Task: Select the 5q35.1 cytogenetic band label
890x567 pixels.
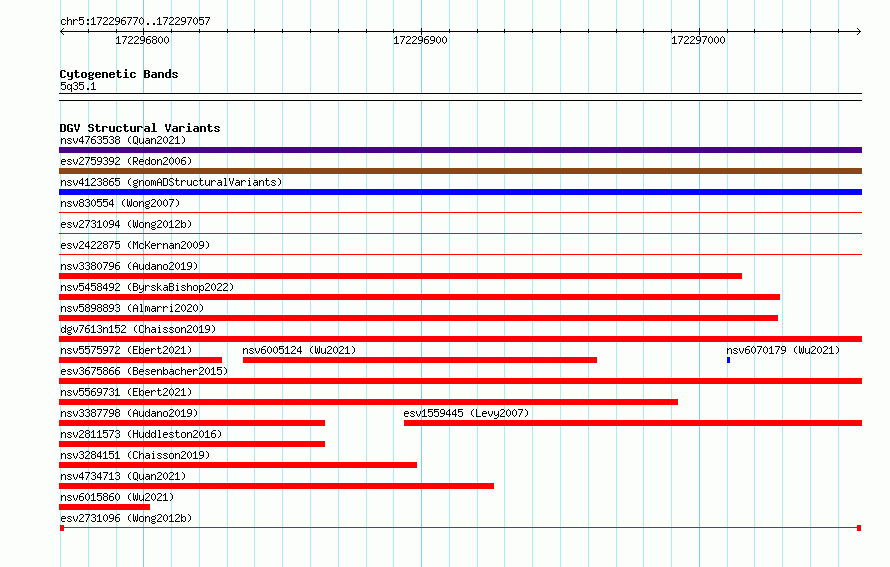Action: point(78,86)
